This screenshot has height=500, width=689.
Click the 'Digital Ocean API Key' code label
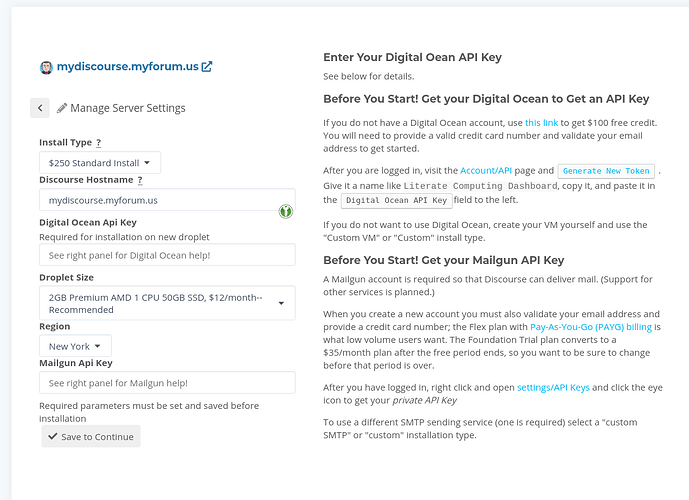396,200
